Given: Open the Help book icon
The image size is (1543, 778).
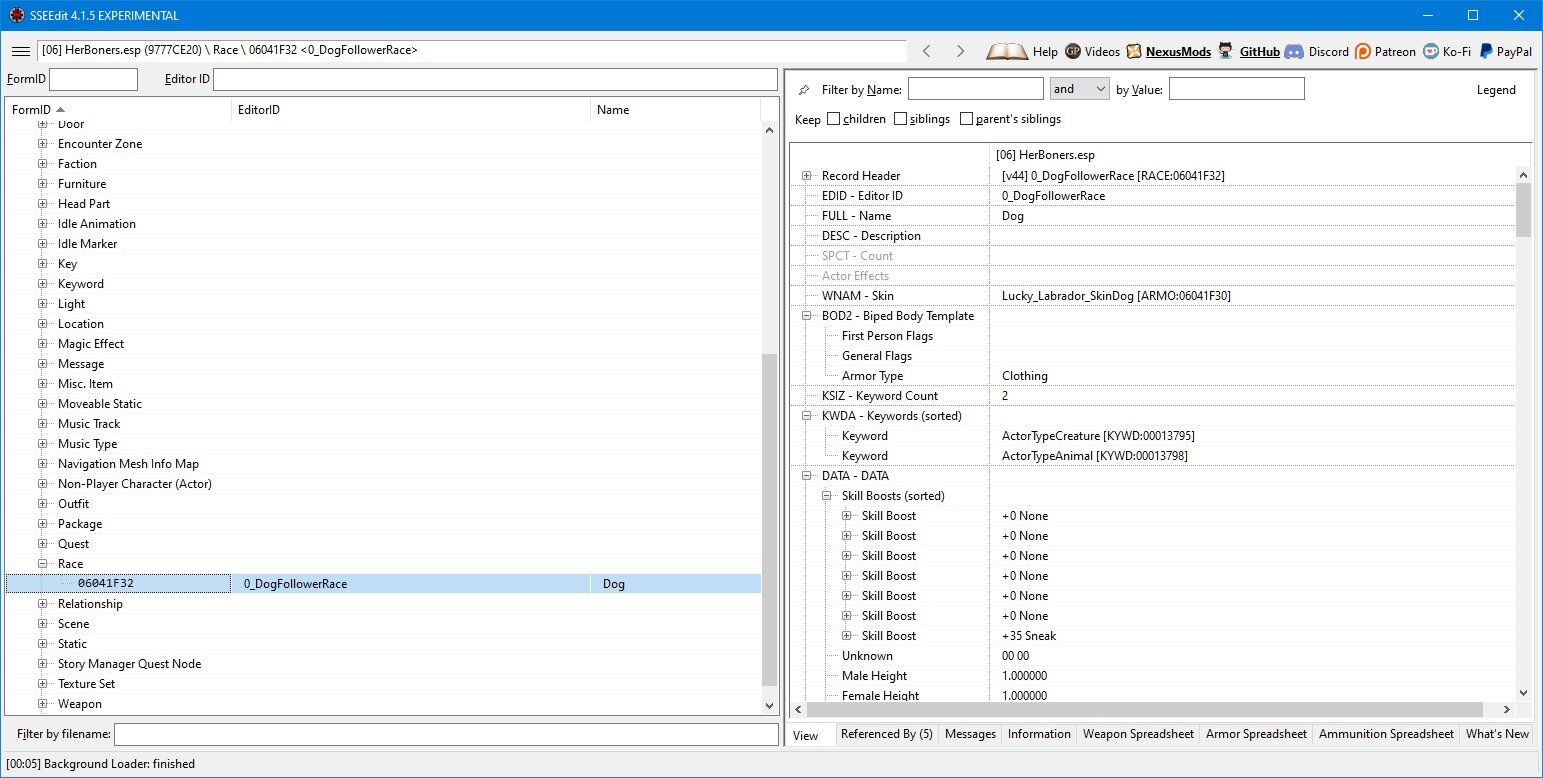Looking at the screenshot, I should click(x=1006, y=51).
